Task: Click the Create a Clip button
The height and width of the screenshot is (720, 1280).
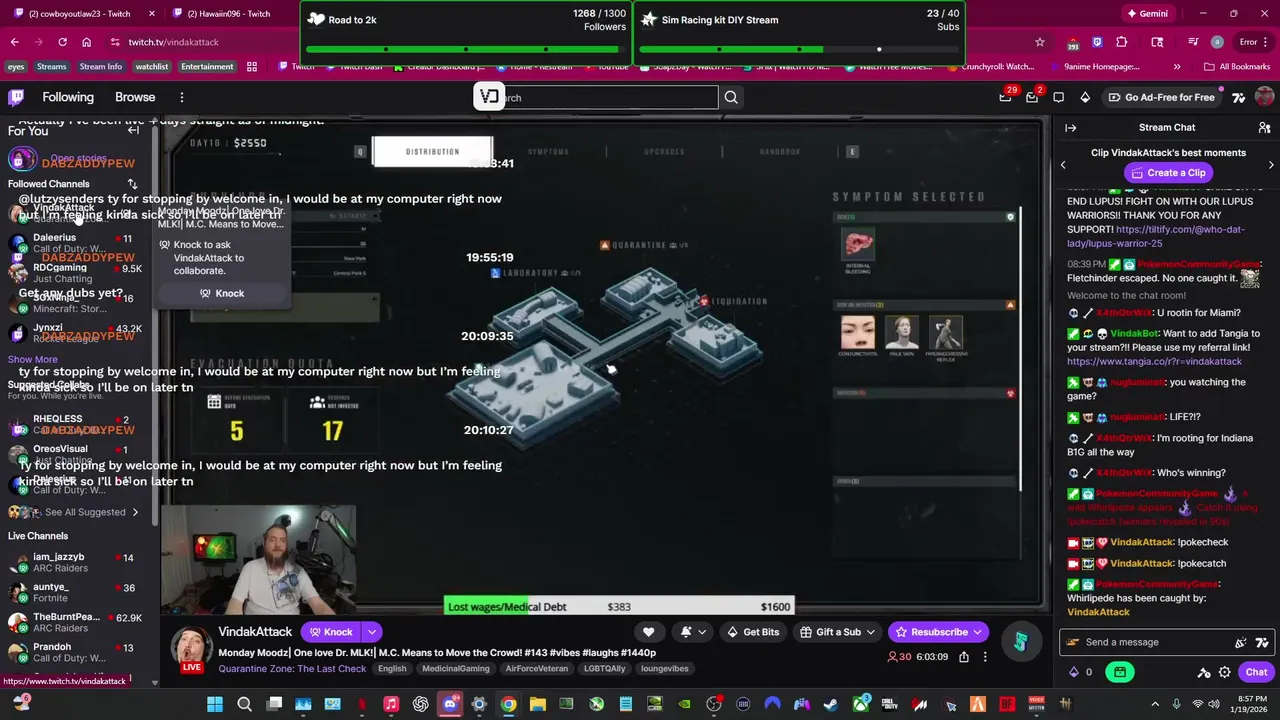Action: (x=1168, y=173)
